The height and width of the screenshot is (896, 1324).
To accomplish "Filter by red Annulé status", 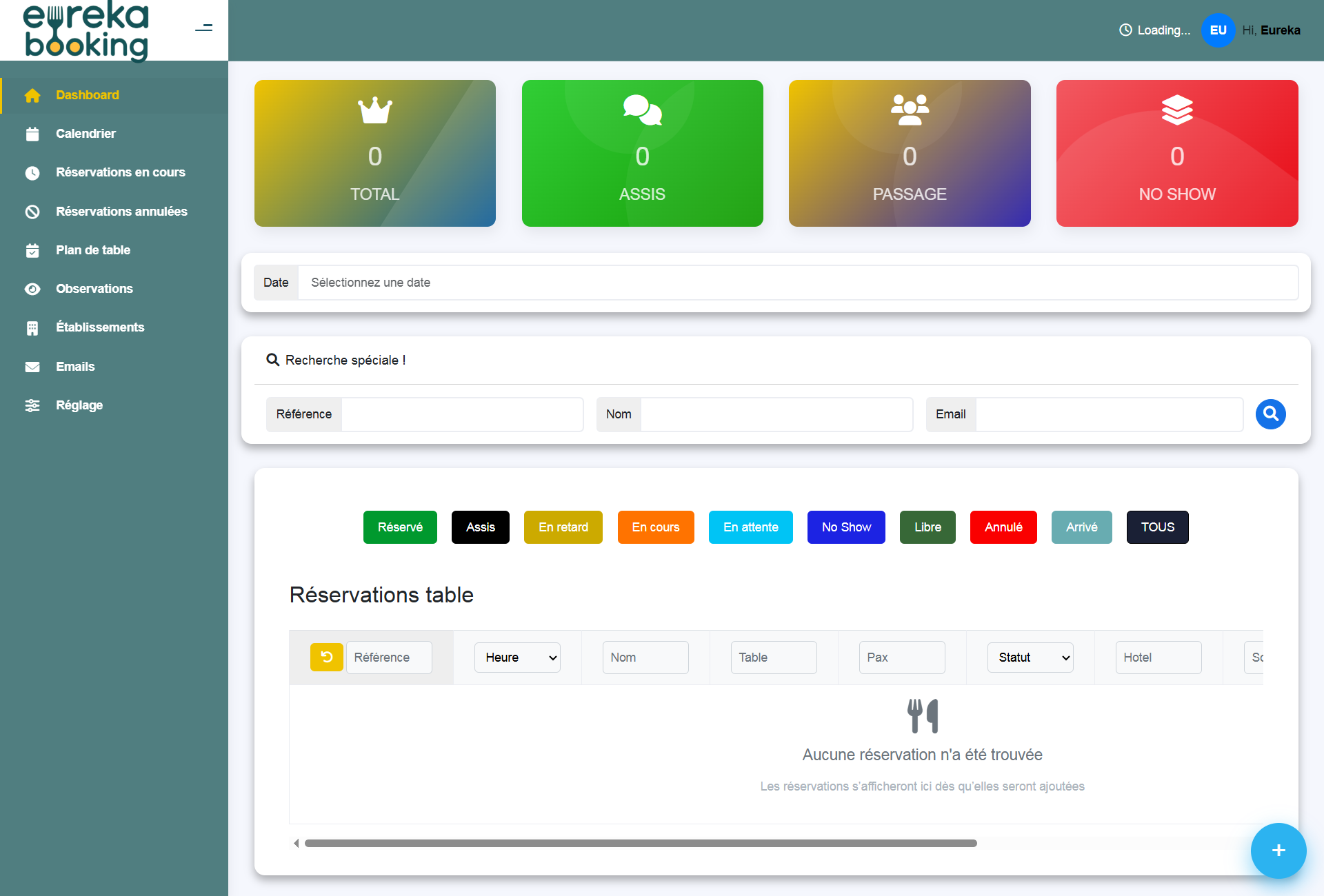I will click(1003, 527).
